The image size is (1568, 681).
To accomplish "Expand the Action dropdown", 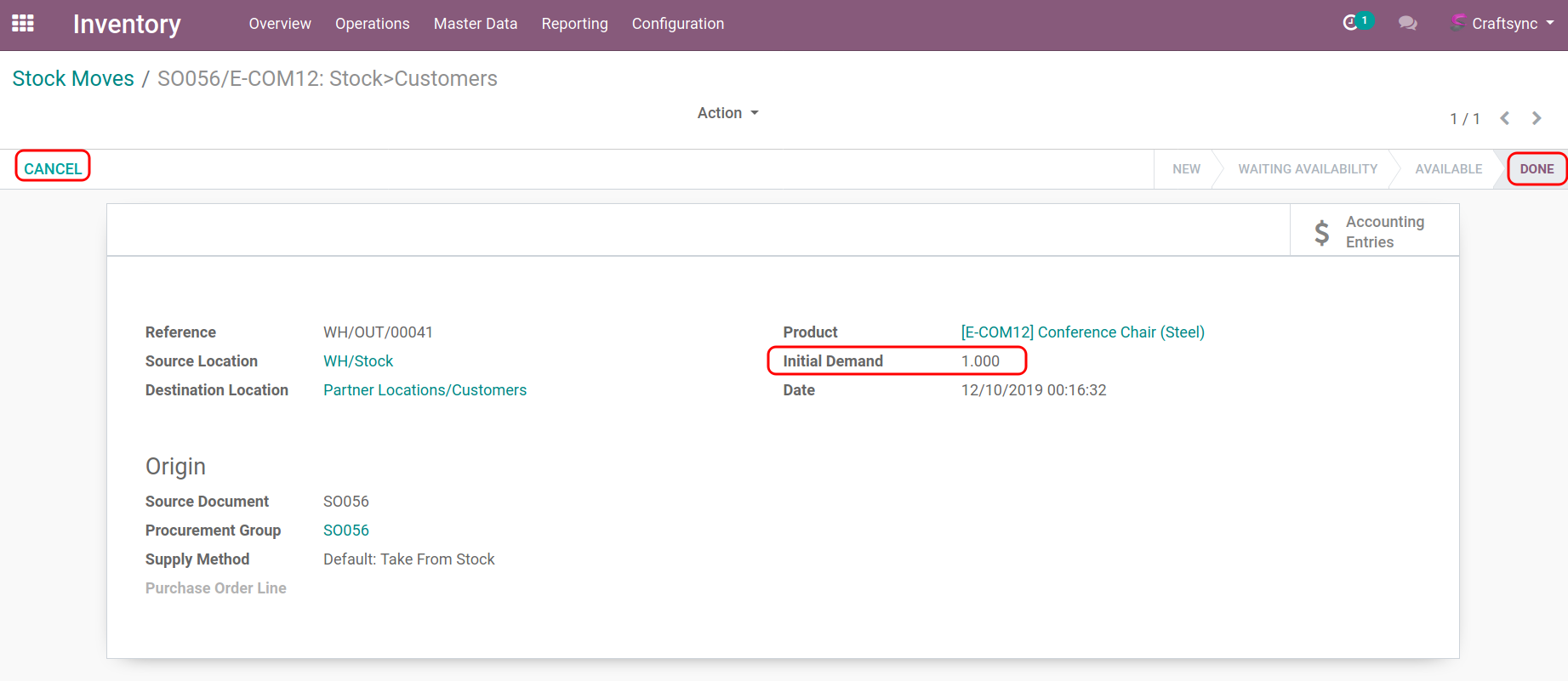I will (x=727, y=113).
